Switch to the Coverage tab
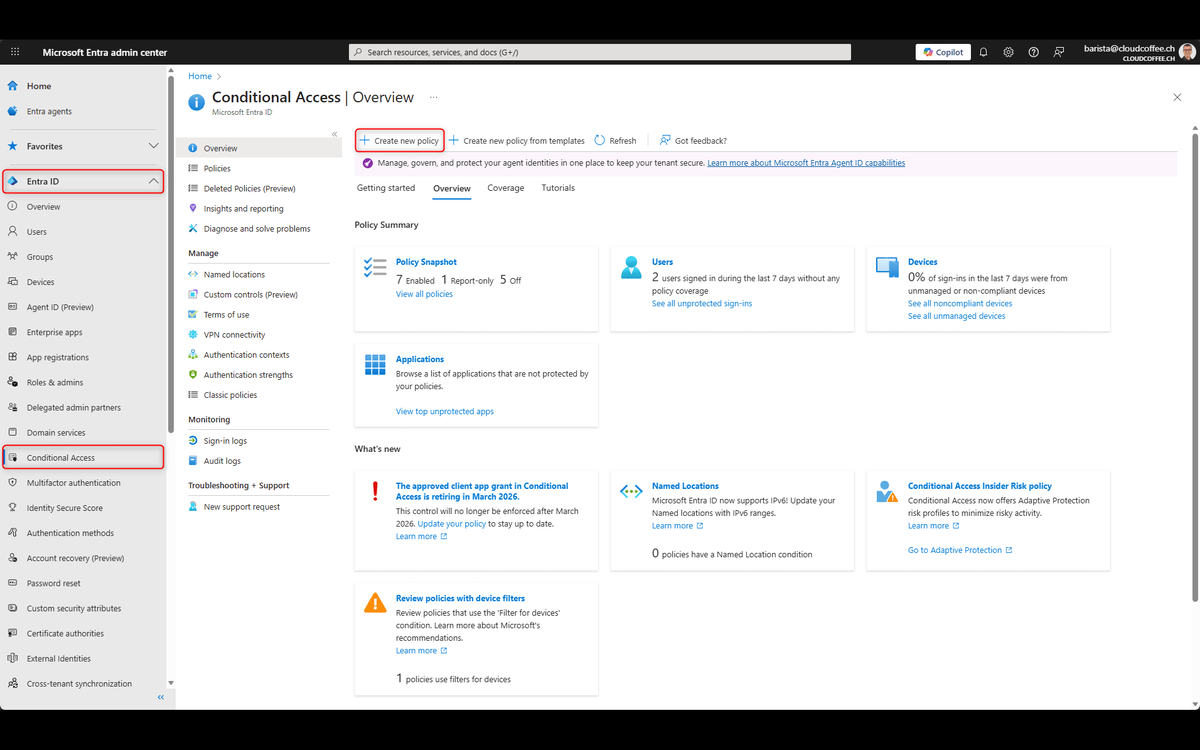The height and width of the screenshot is (750, 1200). tap(506, 188)
